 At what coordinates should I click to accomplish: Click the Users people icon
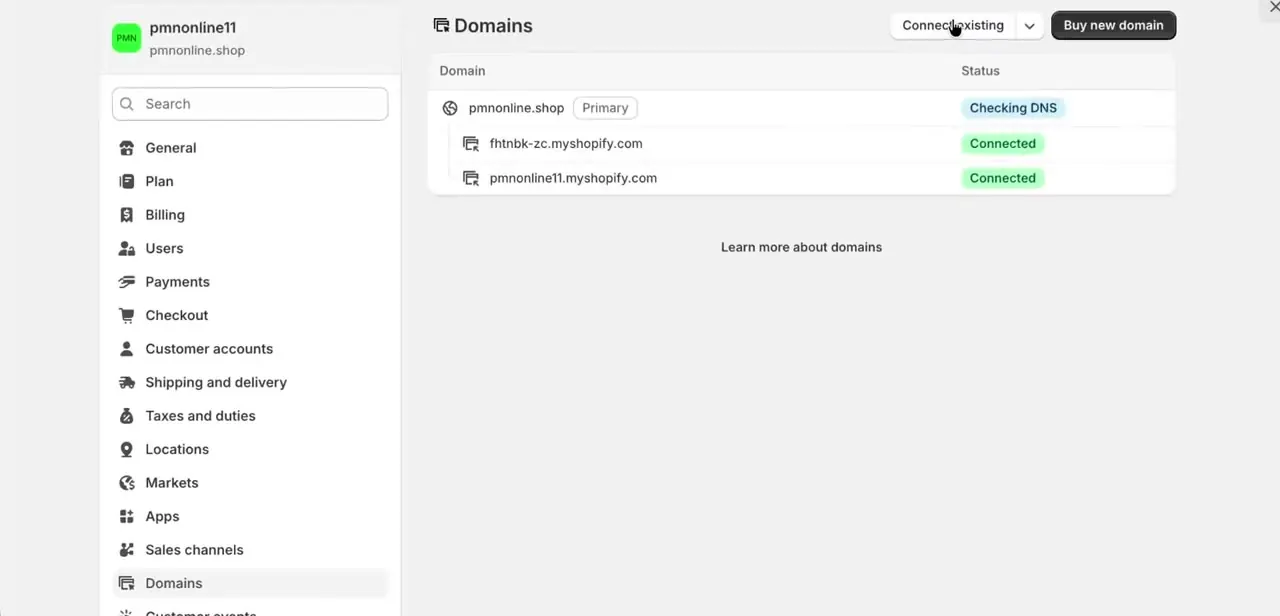[127, 248]
